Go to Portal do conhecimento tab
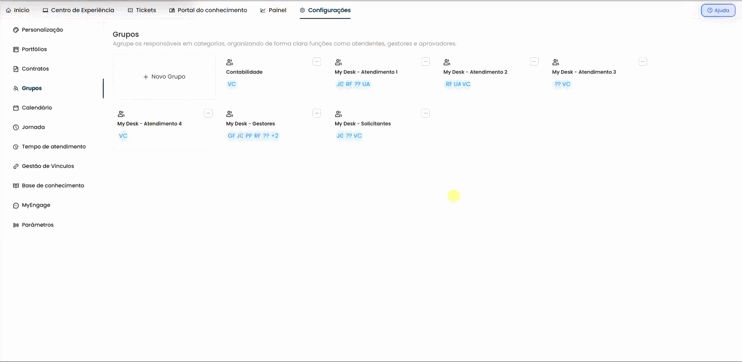742x362 pixels. click(208, 10)
